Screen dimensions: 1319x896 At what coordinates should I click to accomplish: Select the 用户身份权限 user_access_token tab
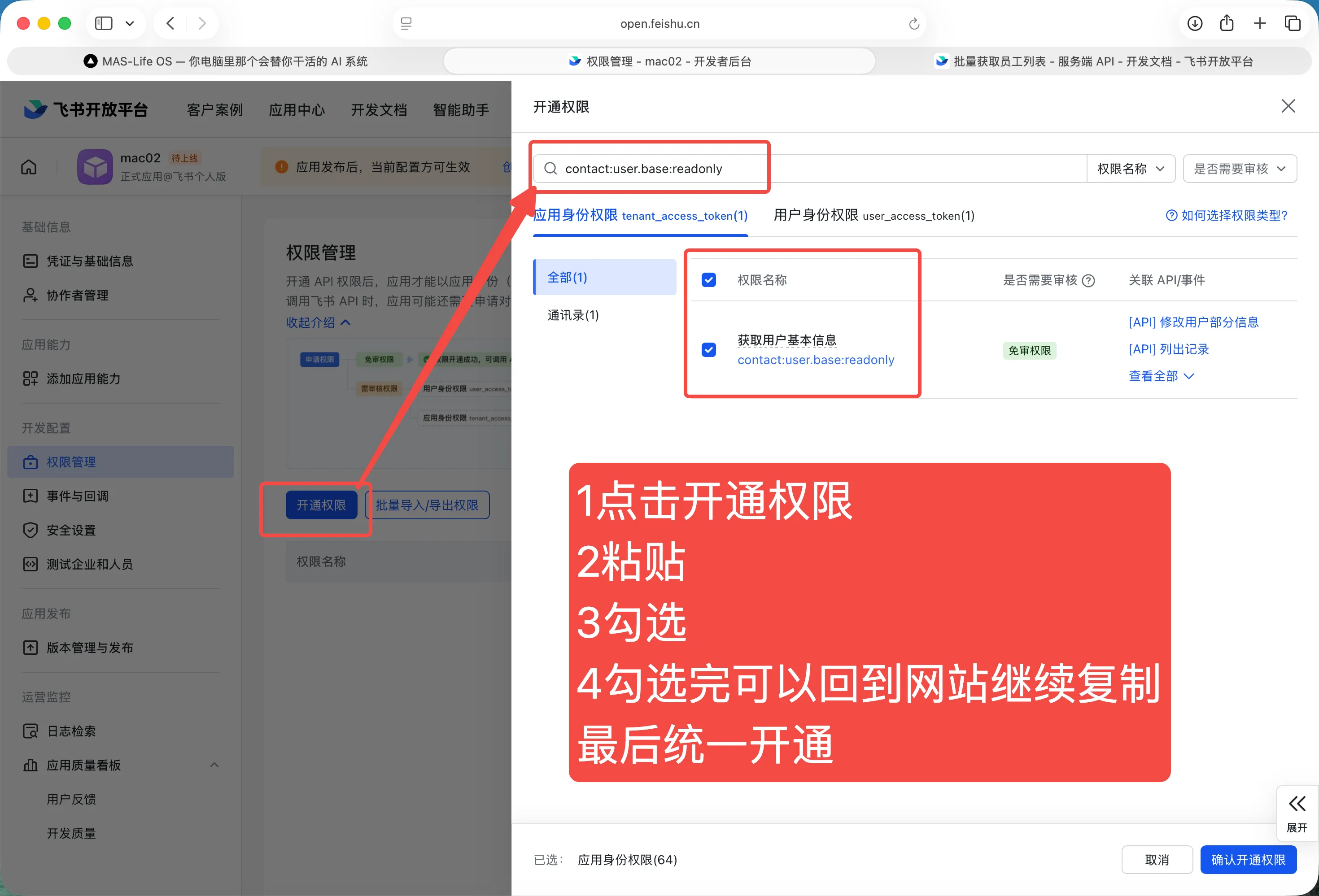(x=874, y=216)
